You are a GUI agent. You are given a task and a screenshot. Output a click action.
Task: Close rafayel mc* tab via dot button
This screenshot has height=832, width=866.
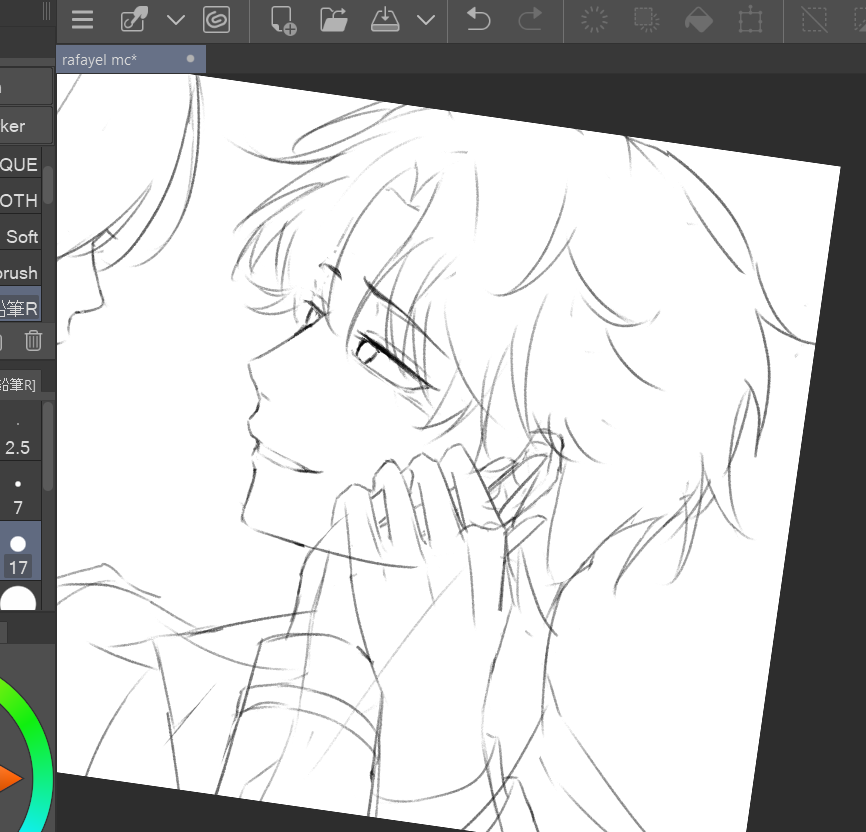coord(191,59)
